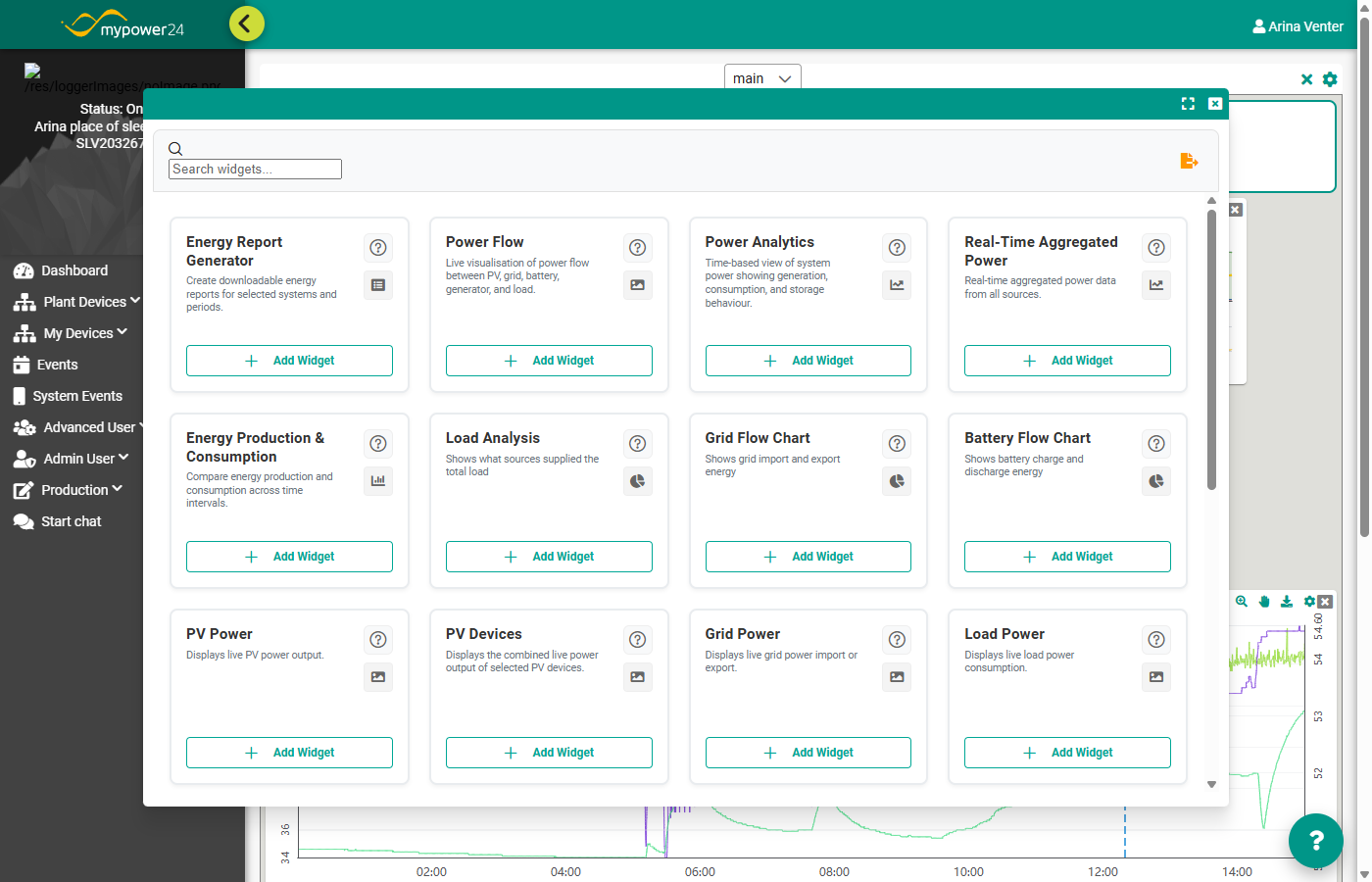The width and height of the screenshot is (1372, 882).
Task: Click the green help bubble at the bottom right
Action: pyautogui.click(x=1316, y=841)
